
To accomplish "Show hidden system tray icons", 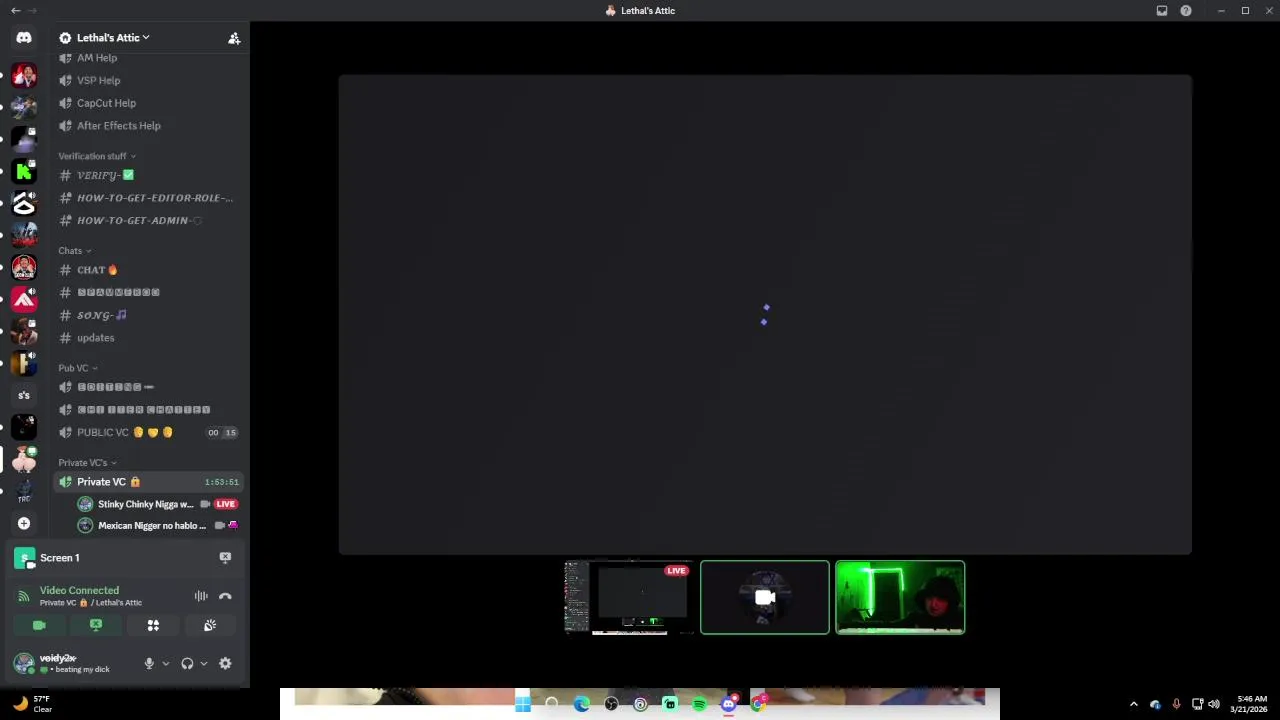I will click(x=1133, y=704).
